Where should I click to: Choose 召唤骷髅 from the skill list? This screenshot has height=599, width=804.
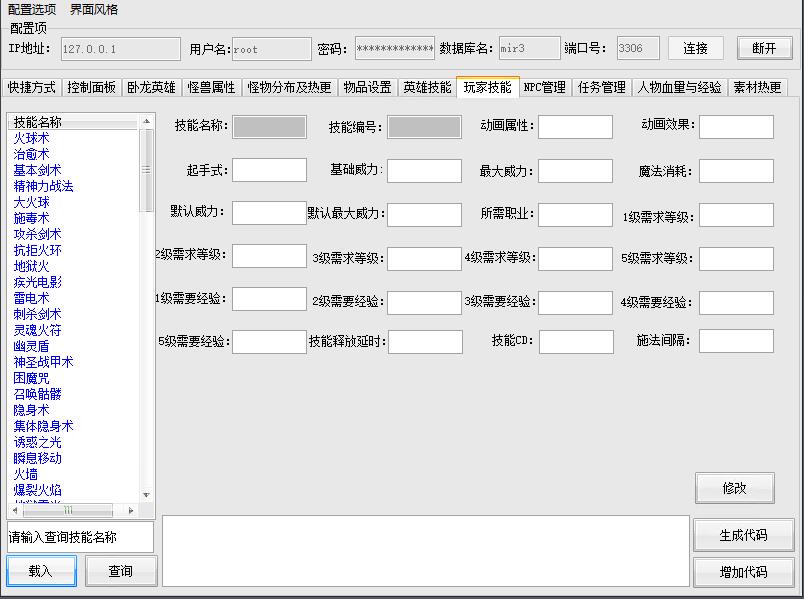[x=37, y=394]
